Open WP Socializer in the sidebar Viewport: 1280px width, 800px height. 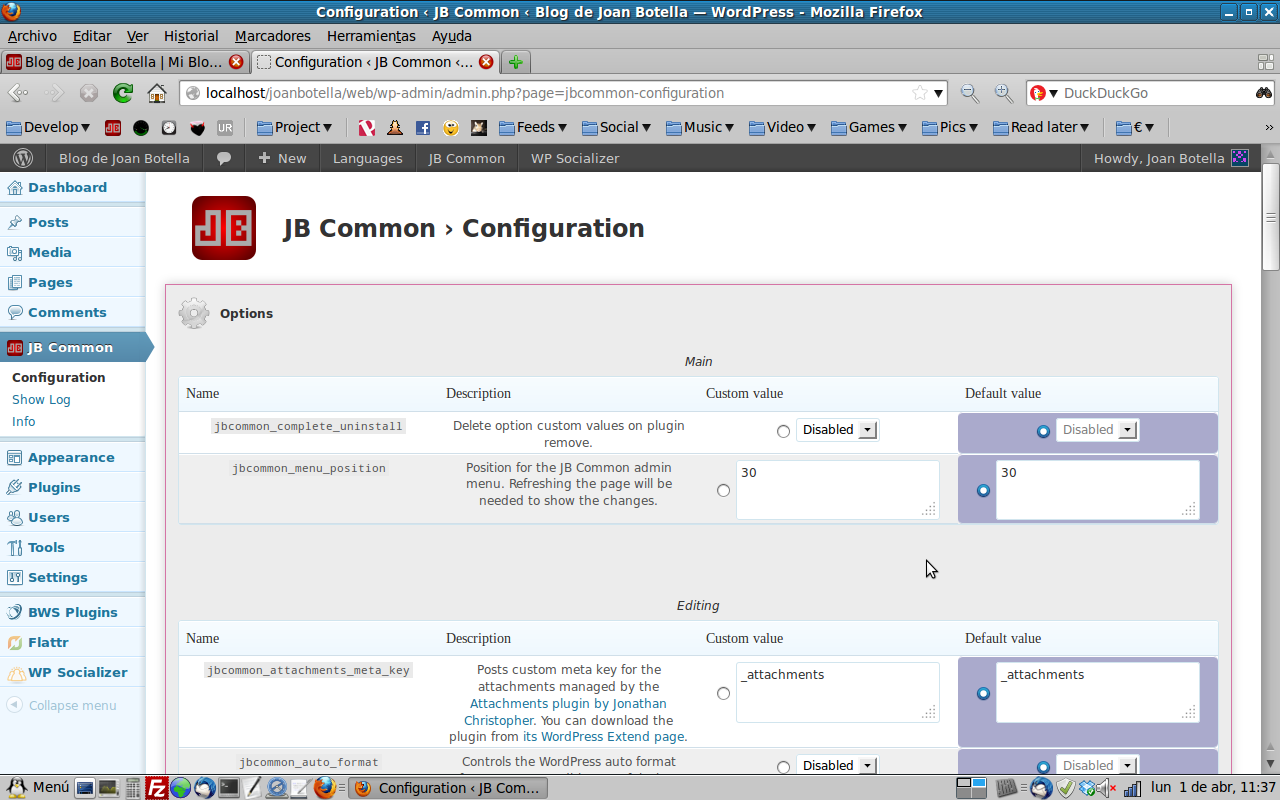(x=78, y=672)
